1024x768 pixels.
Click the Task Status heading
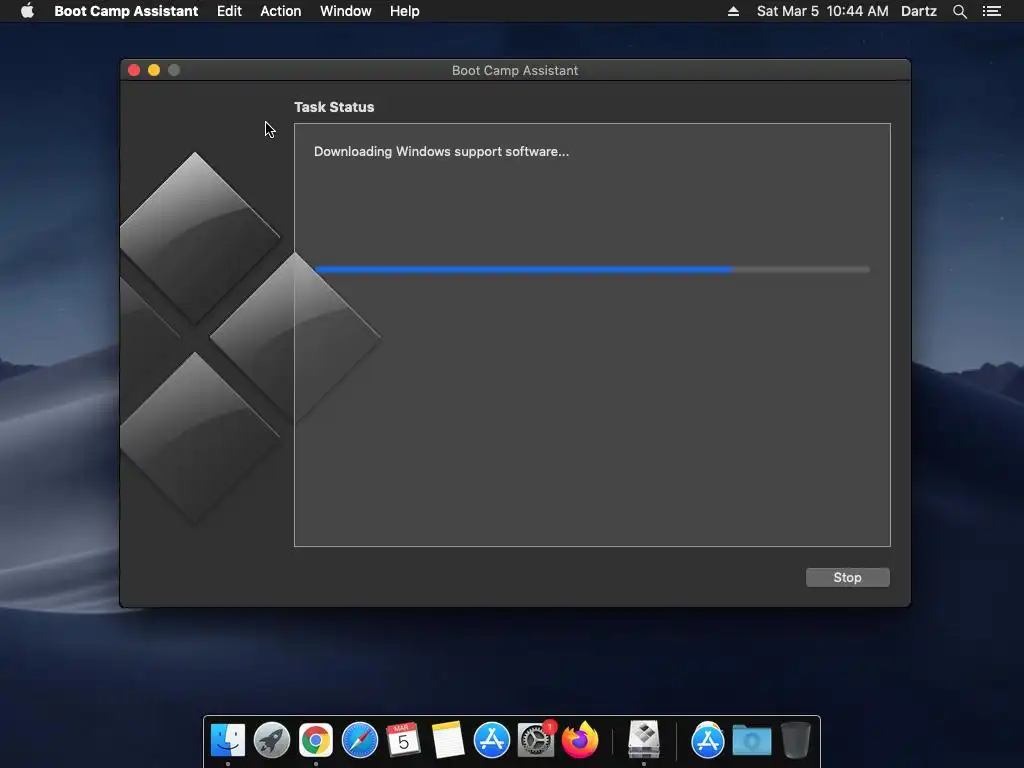pyautogui.click(x=334, y=107)
